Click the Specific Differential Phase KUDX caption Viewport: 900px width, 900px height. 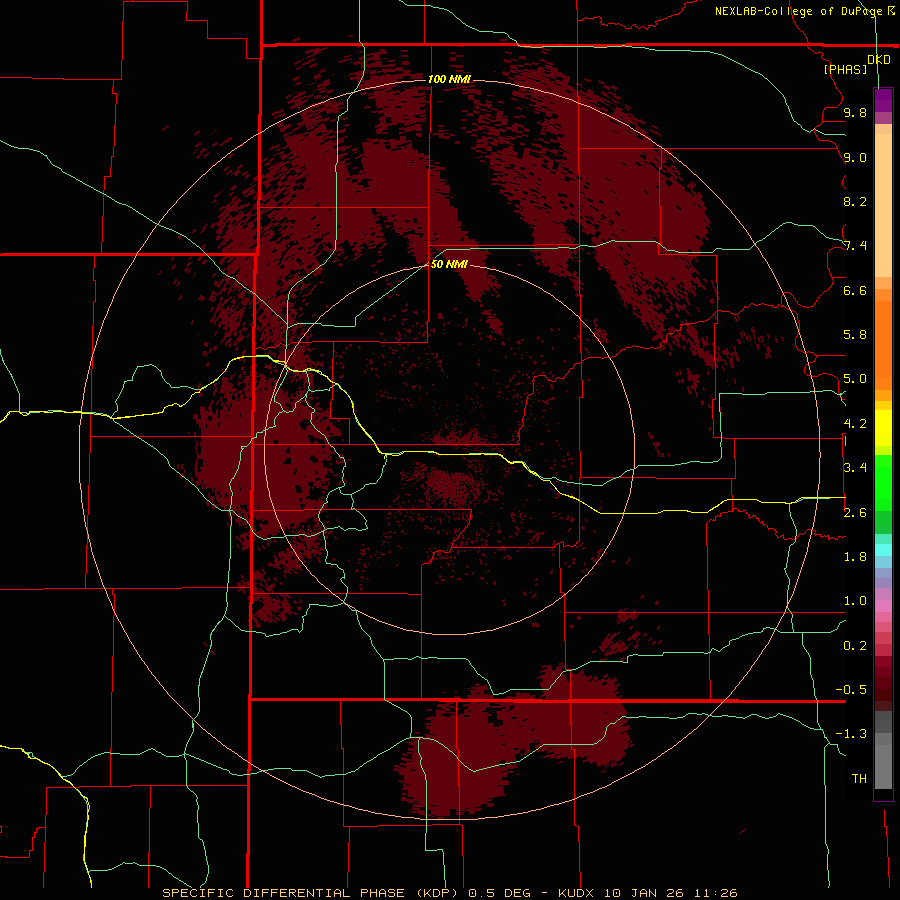coord(450,893)
